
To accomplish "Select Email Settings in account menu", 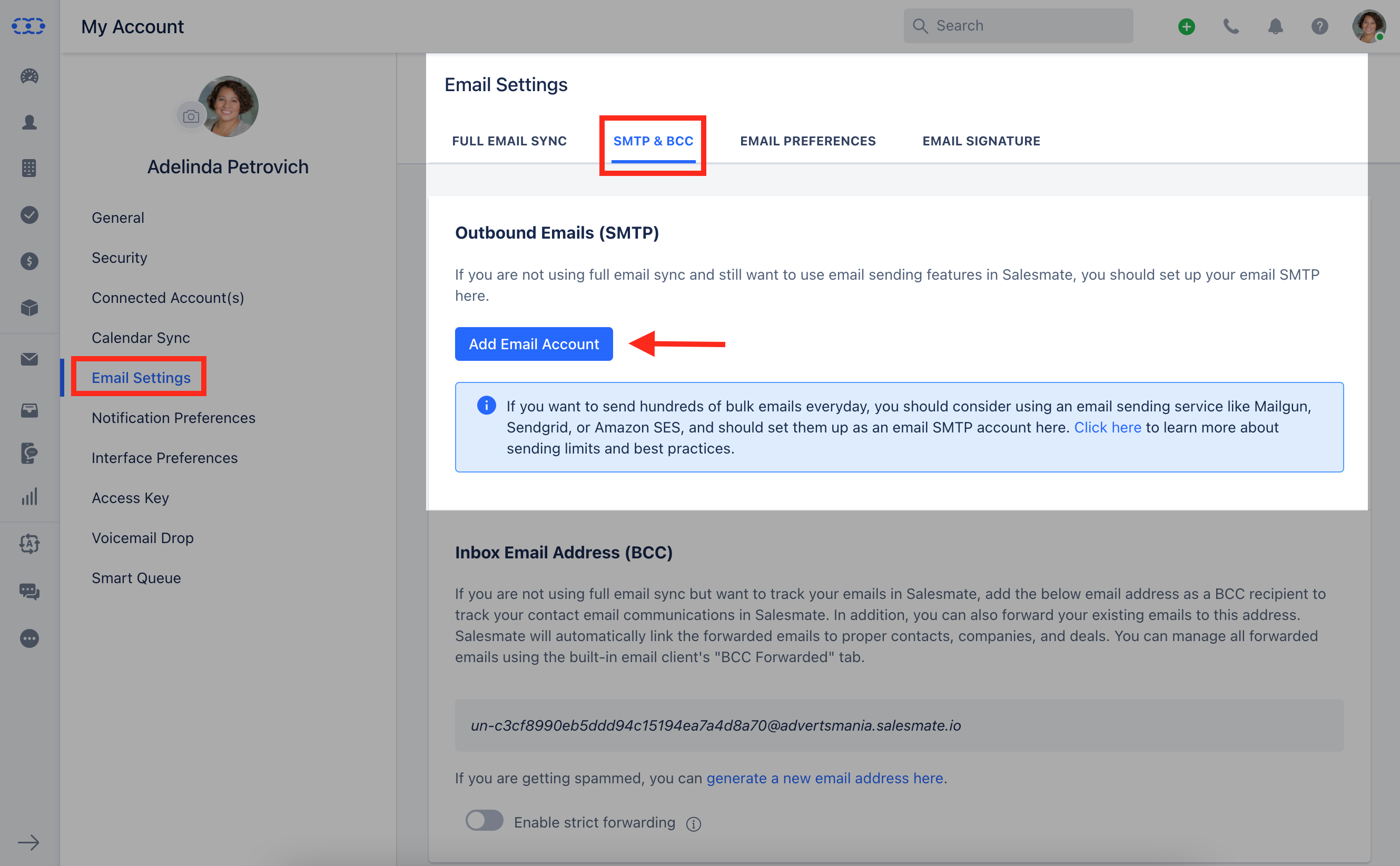I will coord(141,378).
